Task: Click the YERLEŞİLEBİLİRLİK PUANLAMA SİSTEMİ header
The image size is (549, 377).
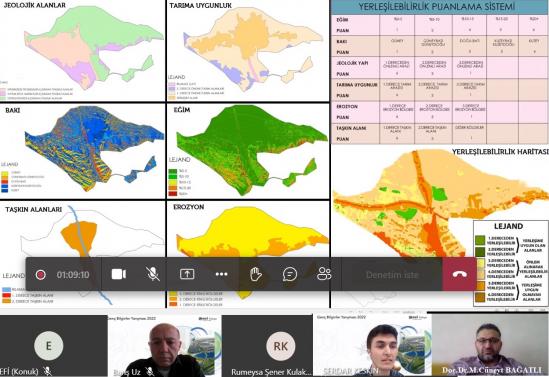Action: pyautogui.click(x=437, y=7)
